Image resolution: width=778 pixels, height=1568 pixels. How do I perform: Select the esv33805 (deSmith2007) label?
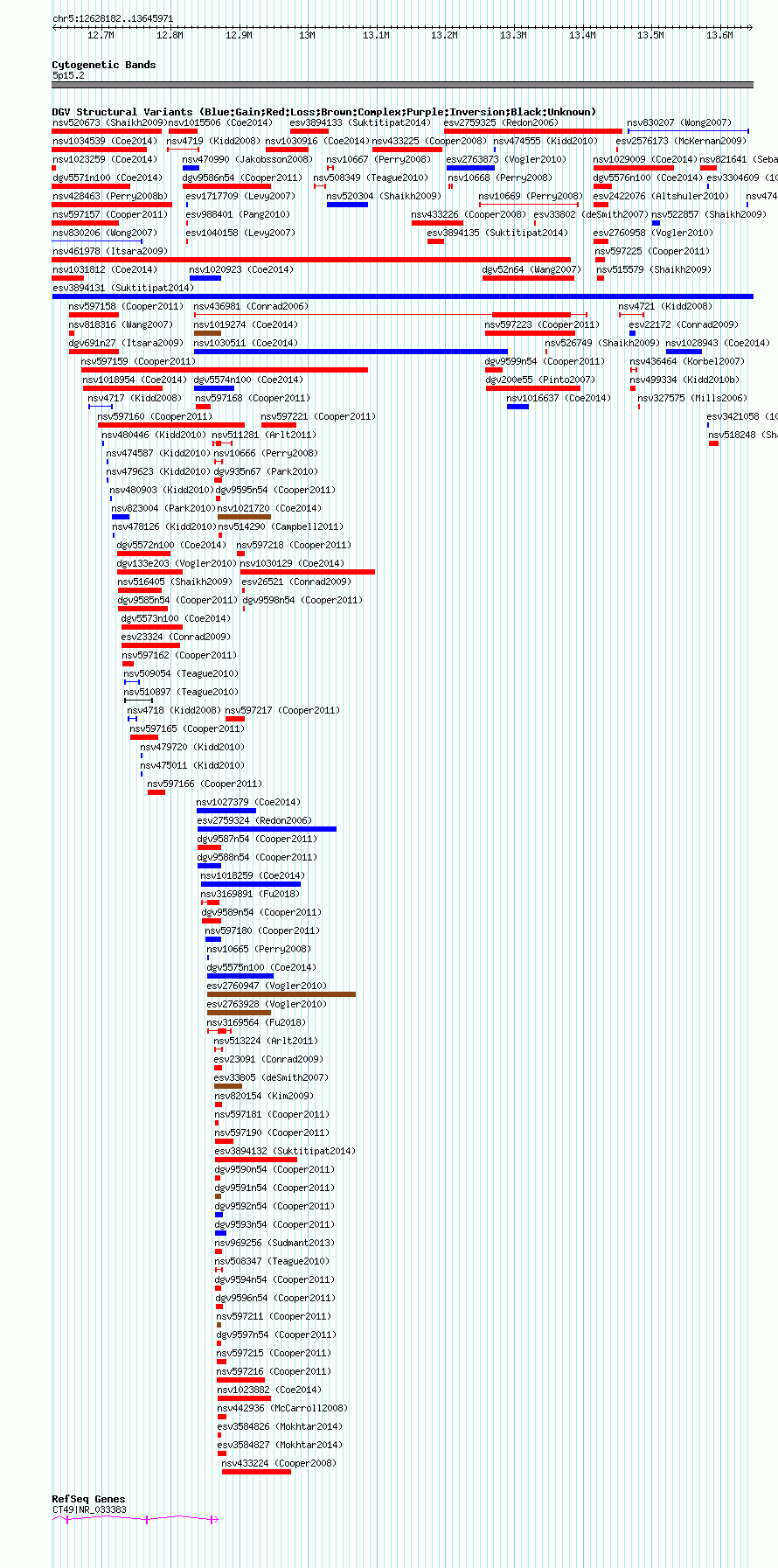coord(271,1077)
